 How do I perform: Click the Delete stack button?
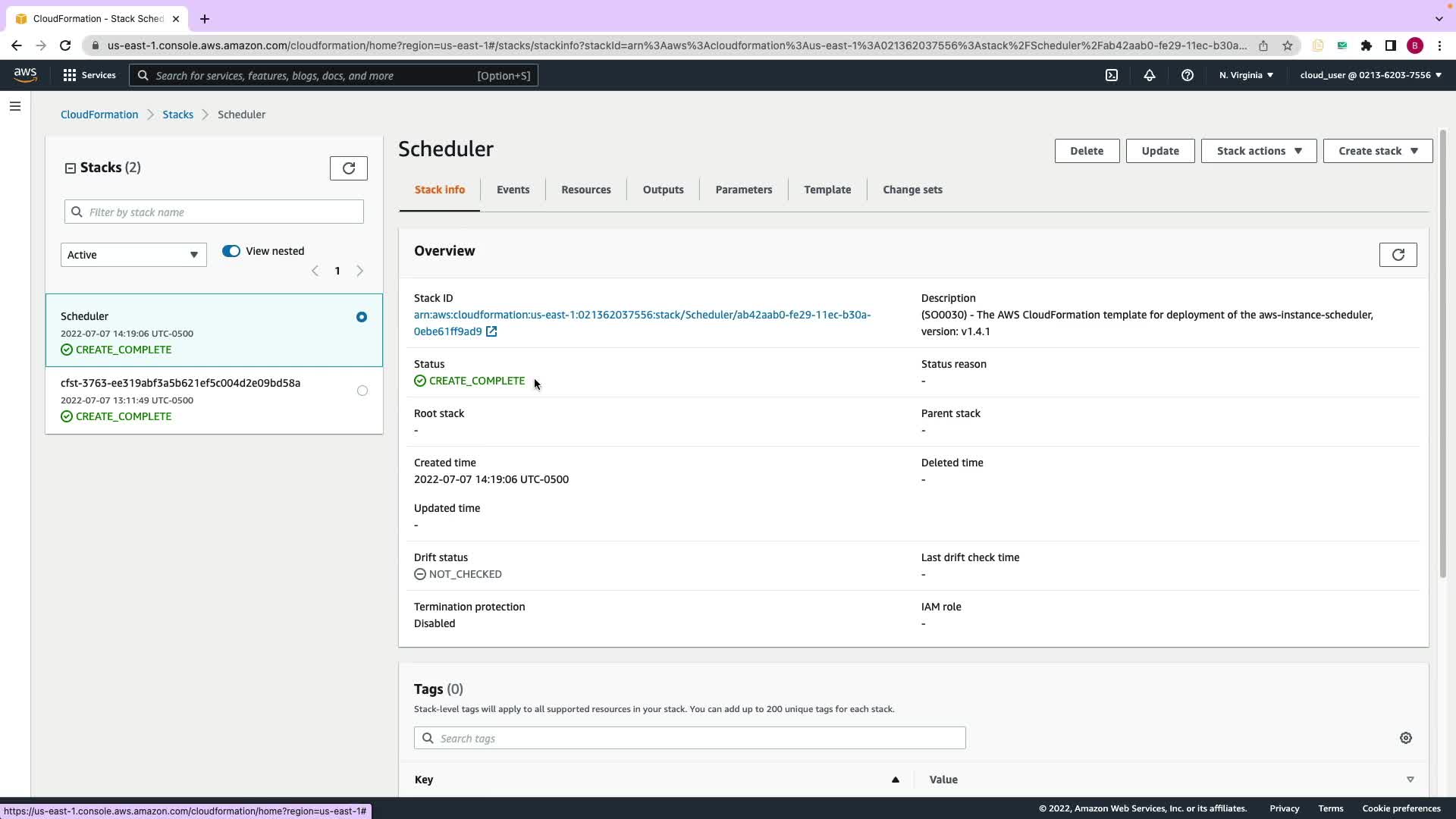pos(1087,151)
